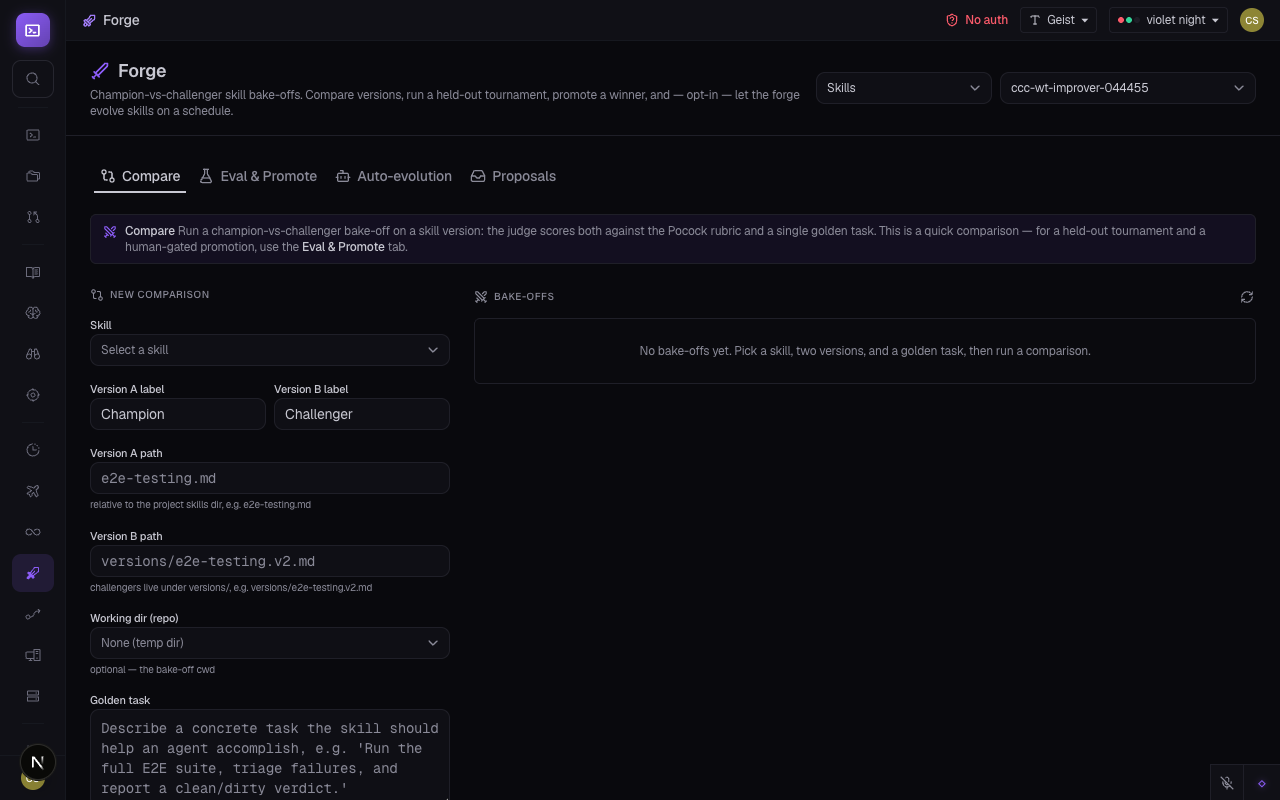Switch to the Eval & Promote tab
Image resolution: width=1280 pixels, height=800 pixels.
(x=258, y=176)
